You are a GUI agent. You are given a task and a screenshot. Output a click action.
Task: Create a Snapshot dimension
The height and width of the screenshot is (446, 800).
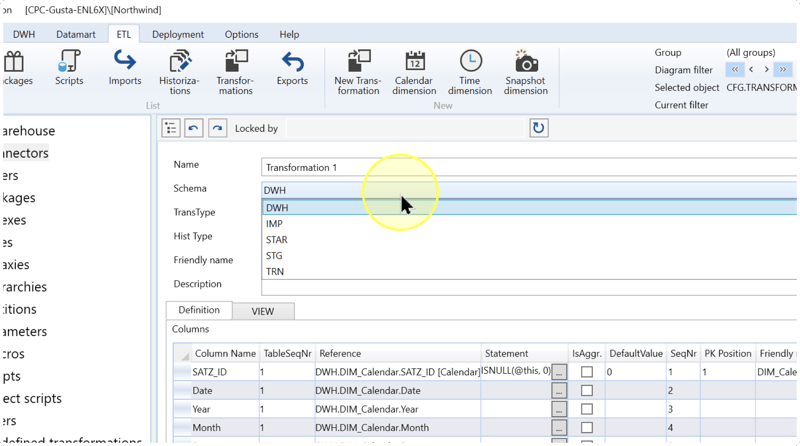pyautogui.click(x=526, y=72)
